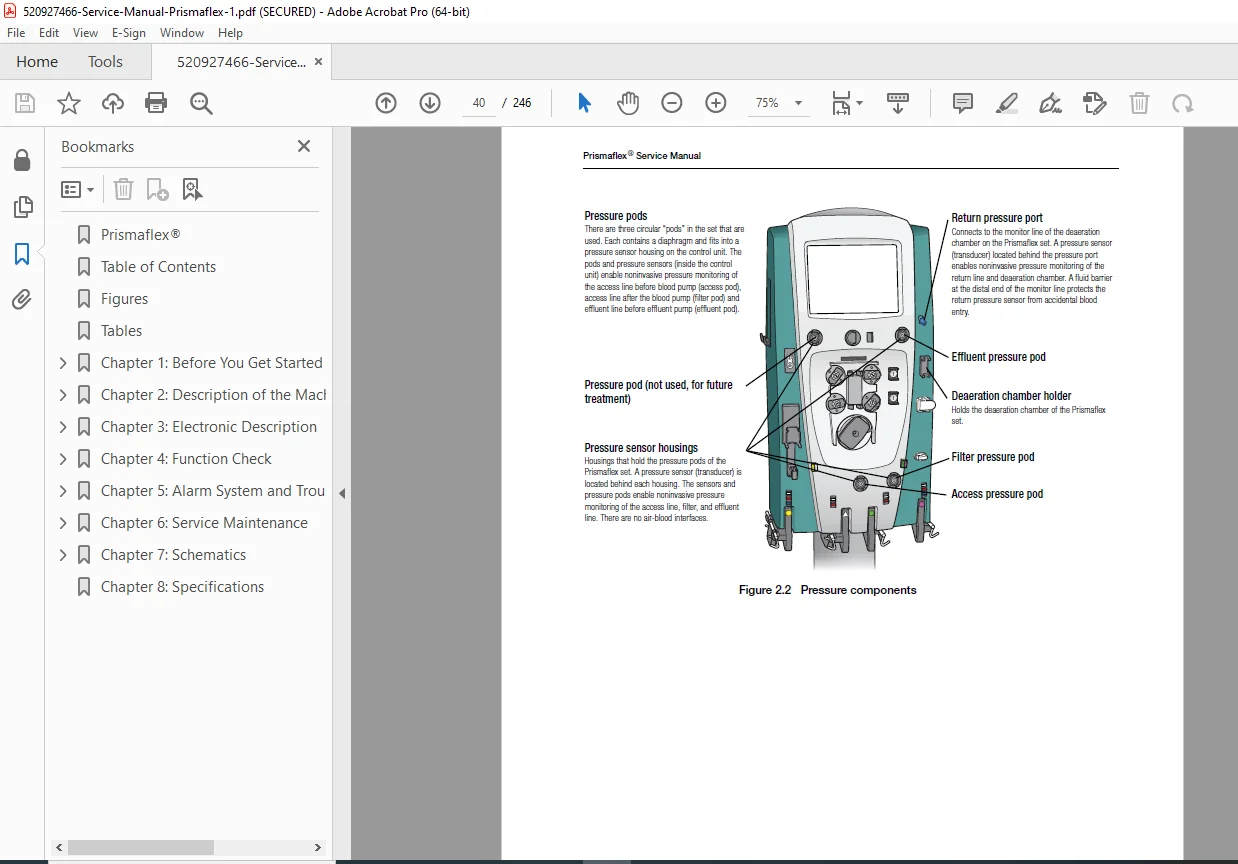The width and height of the screenshot is (1238, 864).
Task: Open the Tables bookmark
Action: click(x=121, y=331)
